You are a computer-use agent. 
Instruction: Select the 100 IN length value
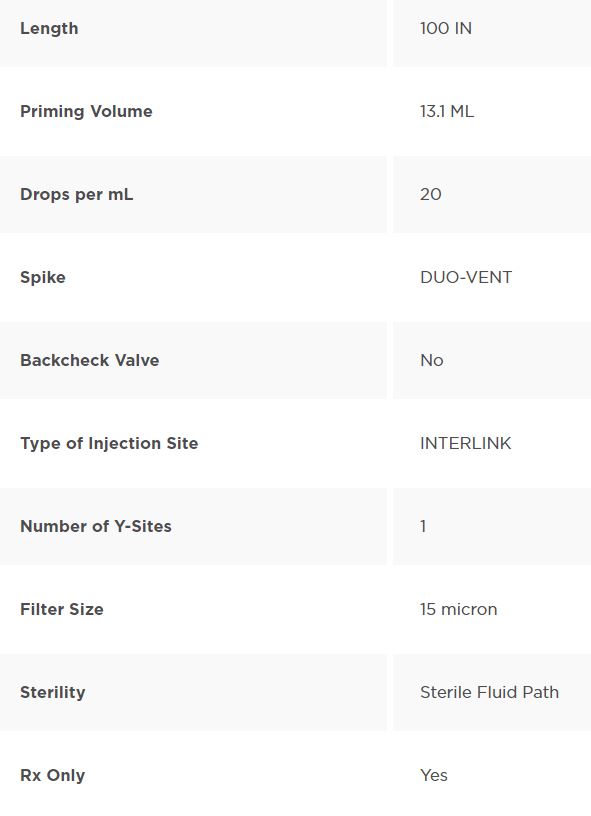pyautogui.click(x=446, y=28)
